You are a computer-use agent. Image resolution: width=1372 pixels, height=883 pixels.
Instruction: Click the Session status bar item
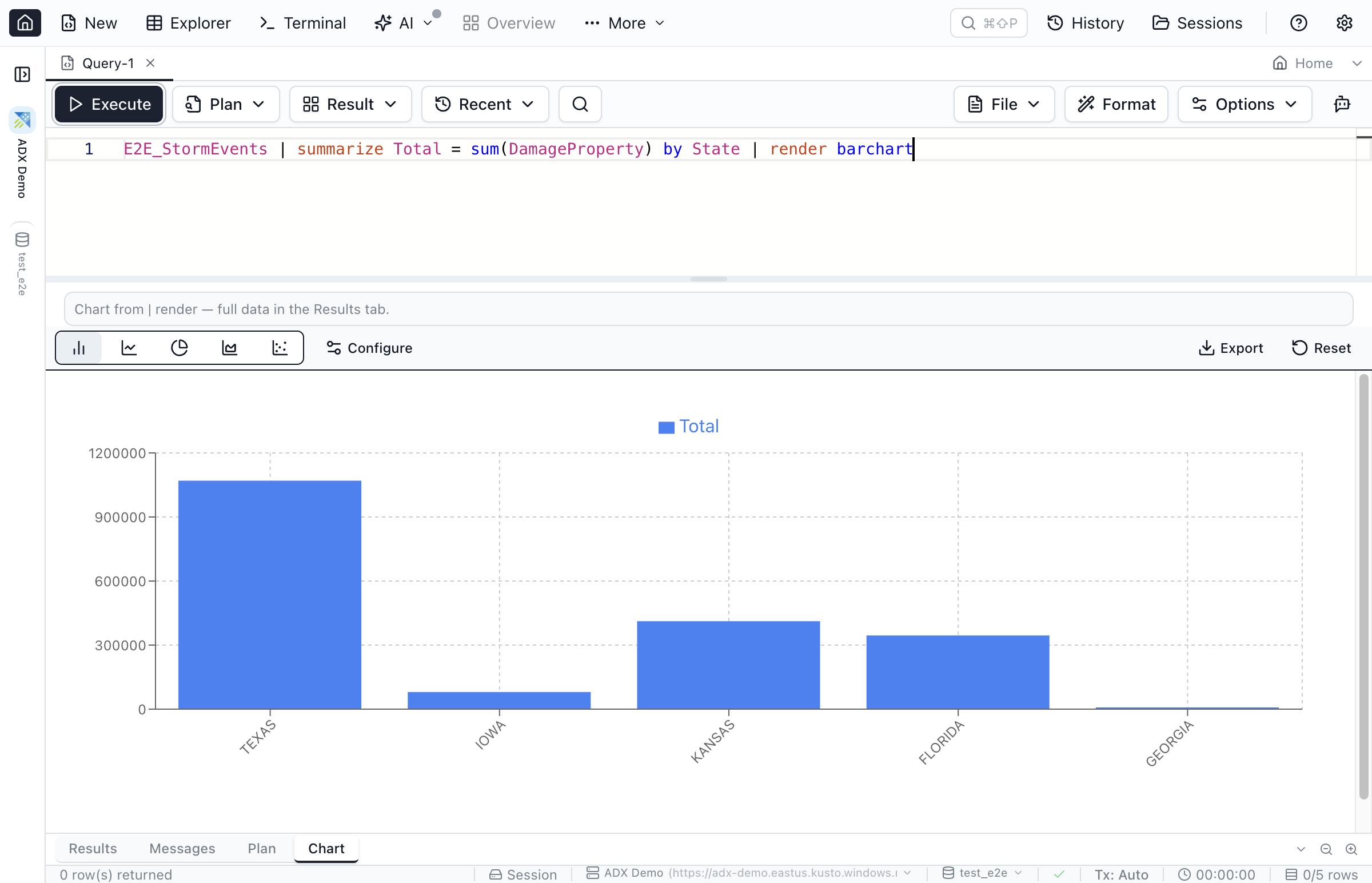click(x=523, y=874)
